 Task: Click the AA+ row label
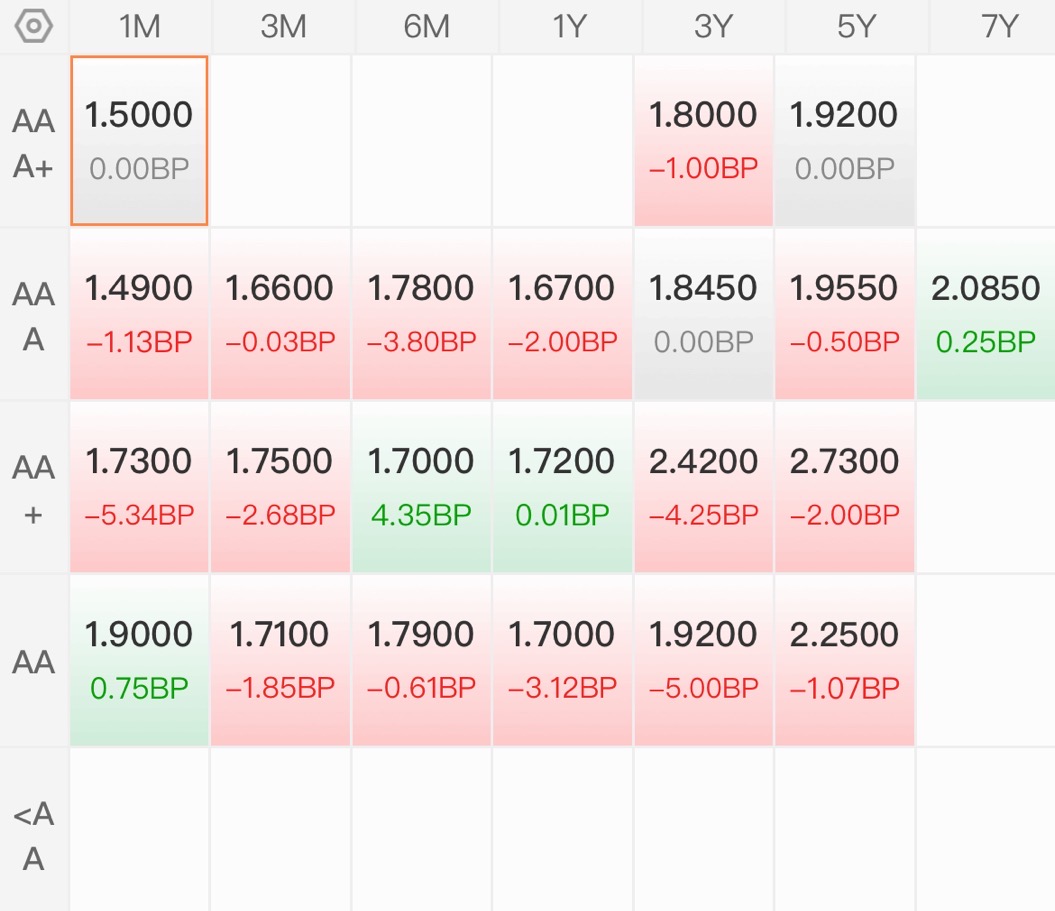[34, 489]
